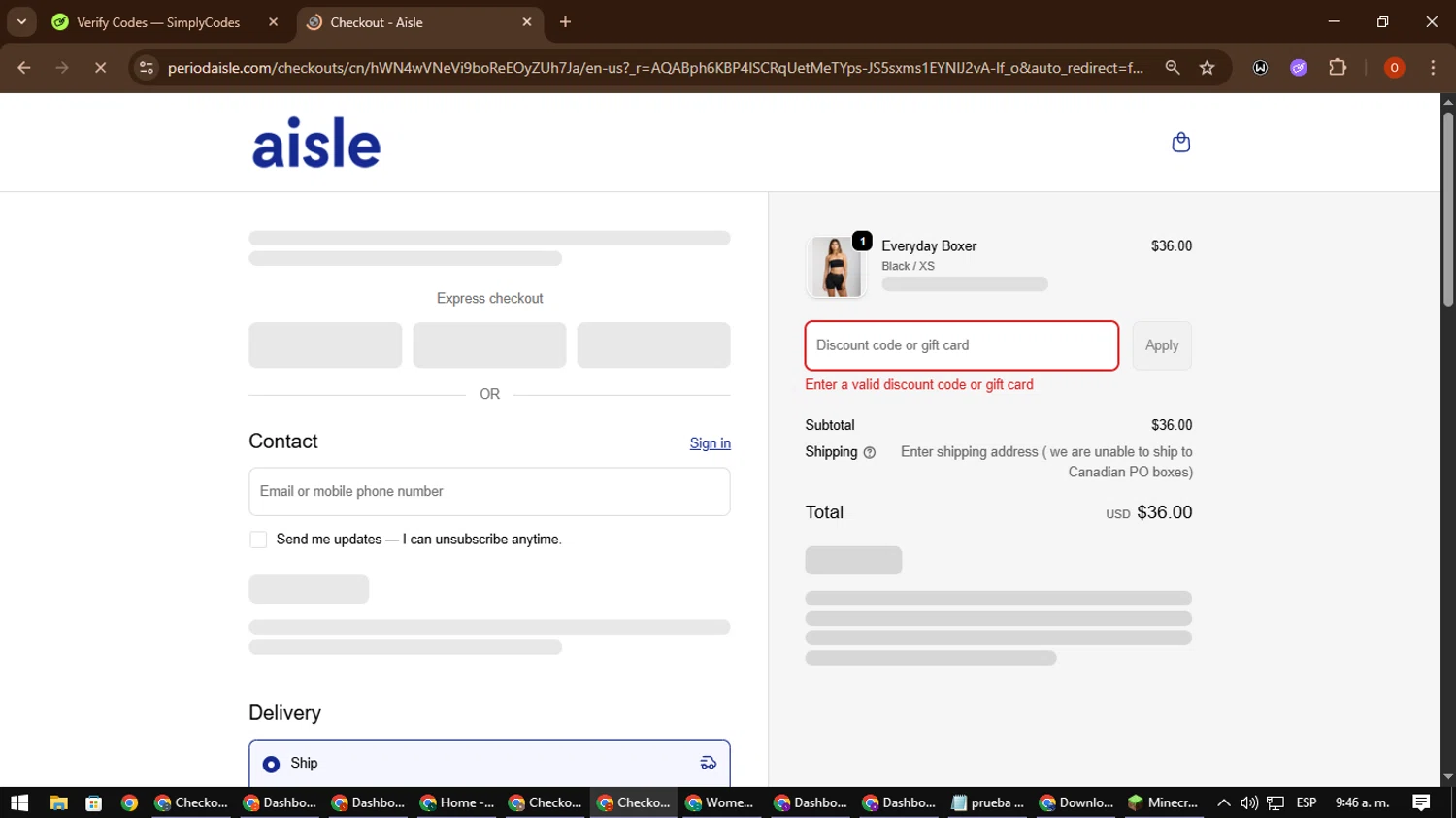1456x818 pixels.
Task: Click the aisle logo
Action: click(316, 143)
